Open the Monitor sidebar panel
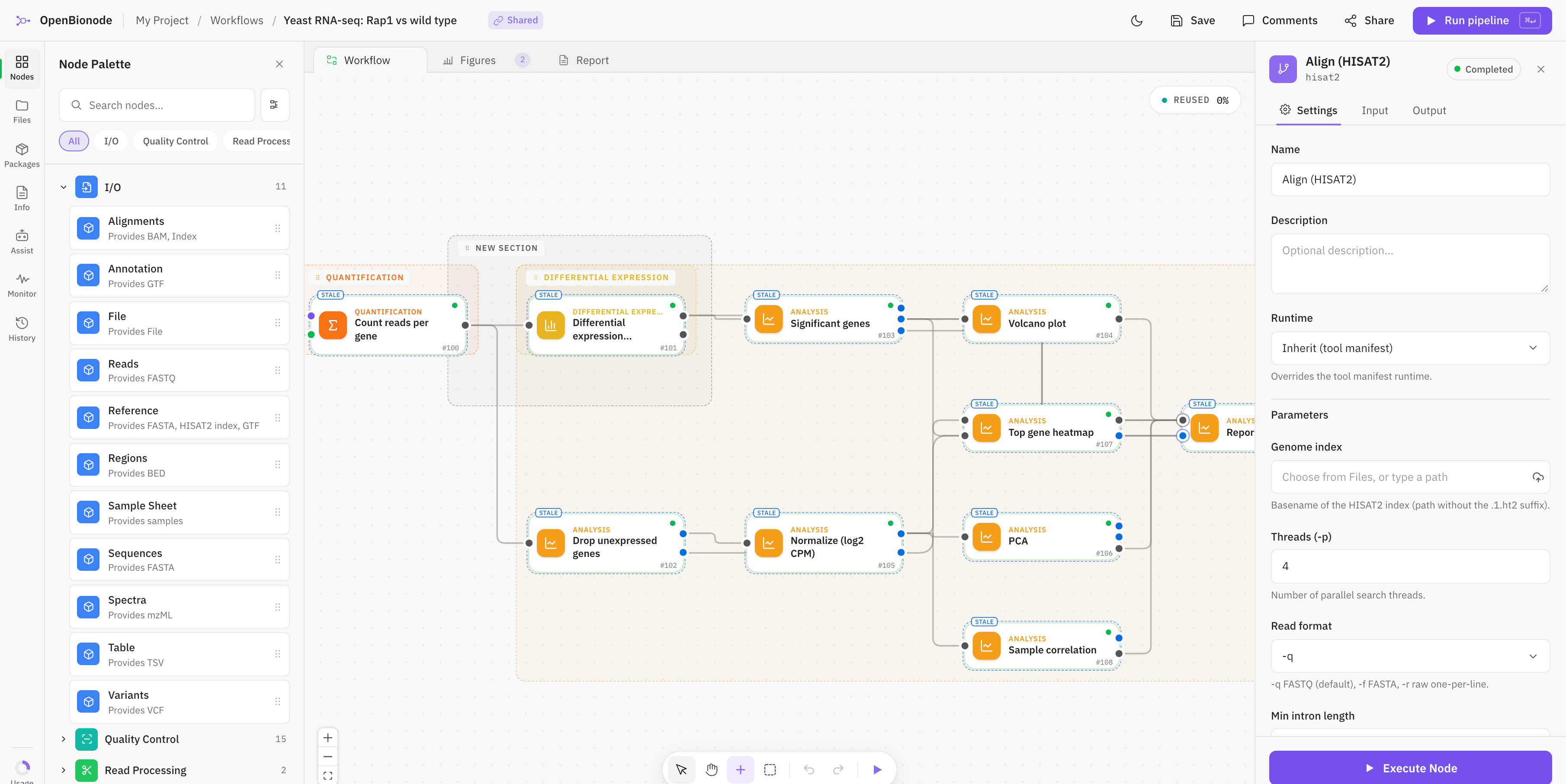Viewport: 1566px width, 784px height. tap(22, 285)
